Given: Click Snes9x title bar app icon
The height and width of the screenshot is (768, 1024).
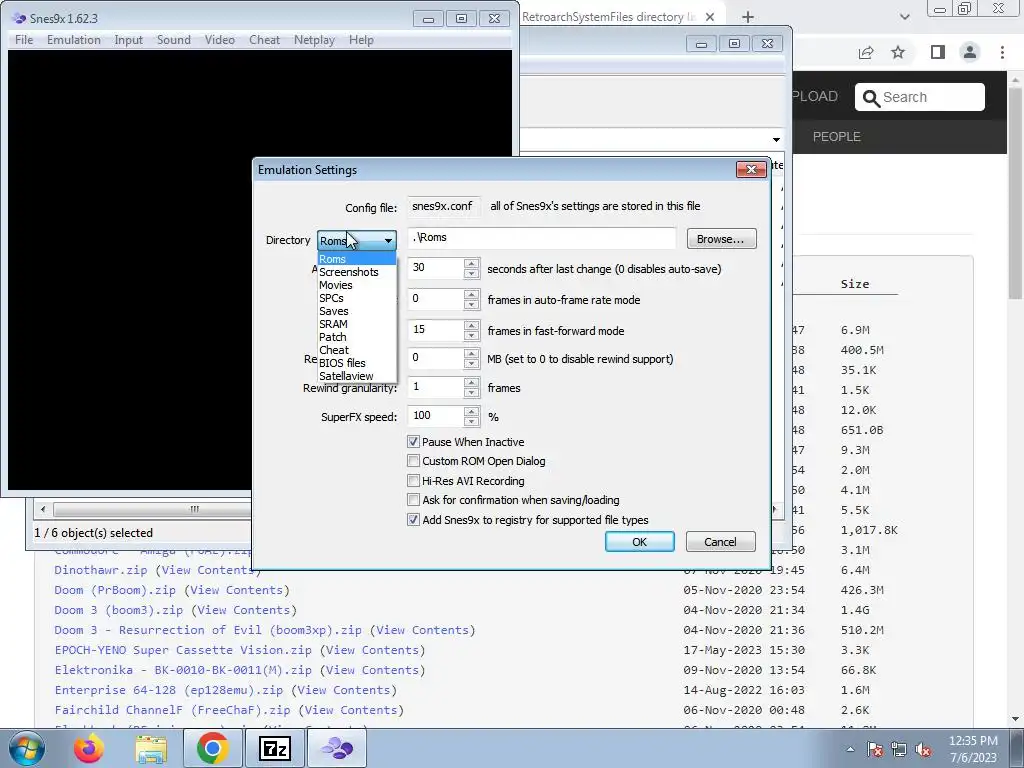Looking at the screenshot, I should (x=20, y=18).
